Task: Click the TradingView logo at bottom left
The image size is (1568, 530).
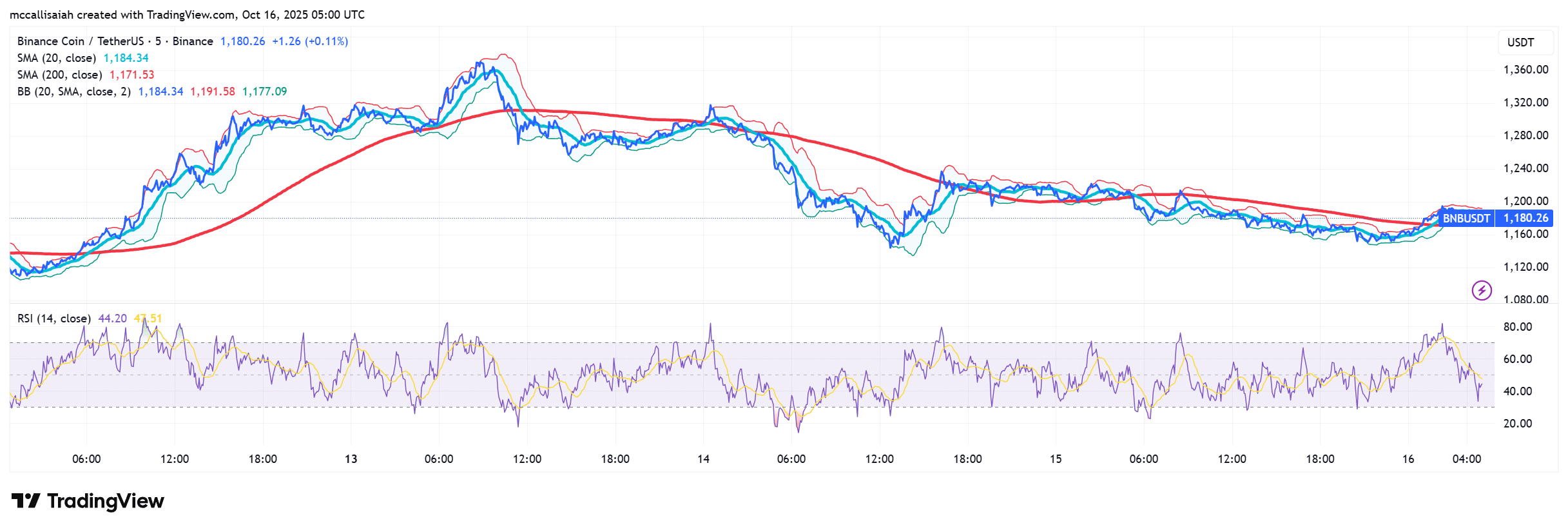Action: [88, 501]
